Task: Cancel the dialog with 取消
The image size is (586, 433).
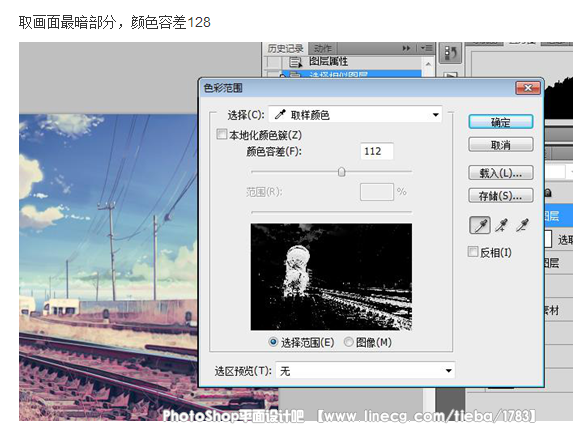Action: [x=501, y=145]
